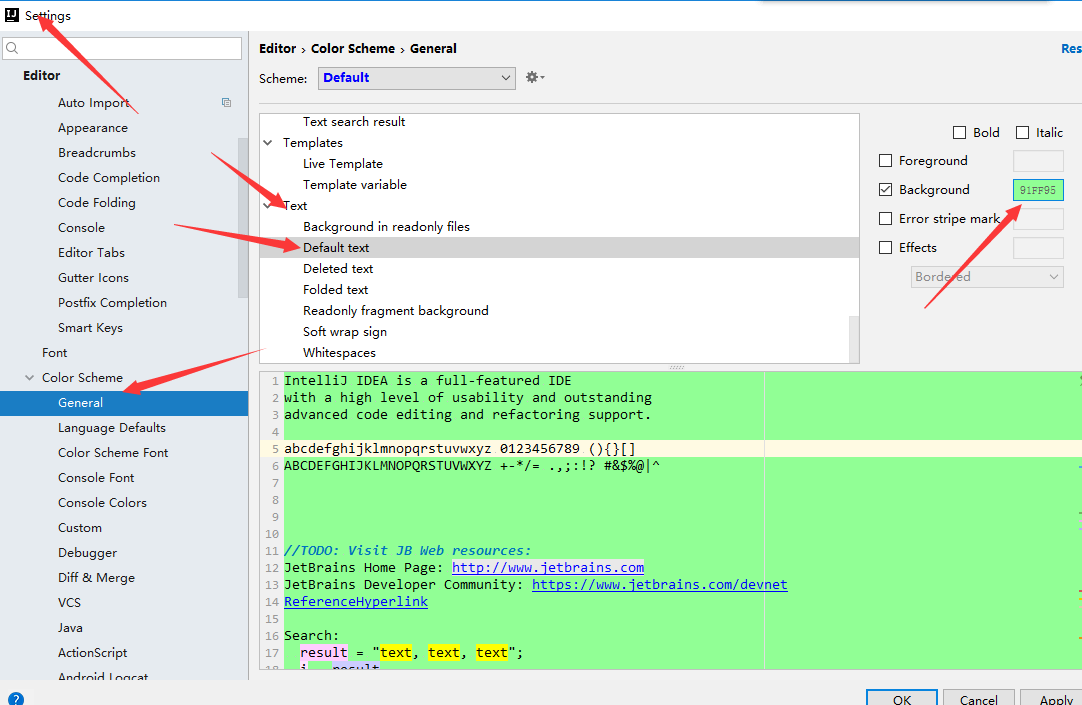Open the help question mark icon
Viewport: 1082px width, 705px height.
[x=15, y=699]
